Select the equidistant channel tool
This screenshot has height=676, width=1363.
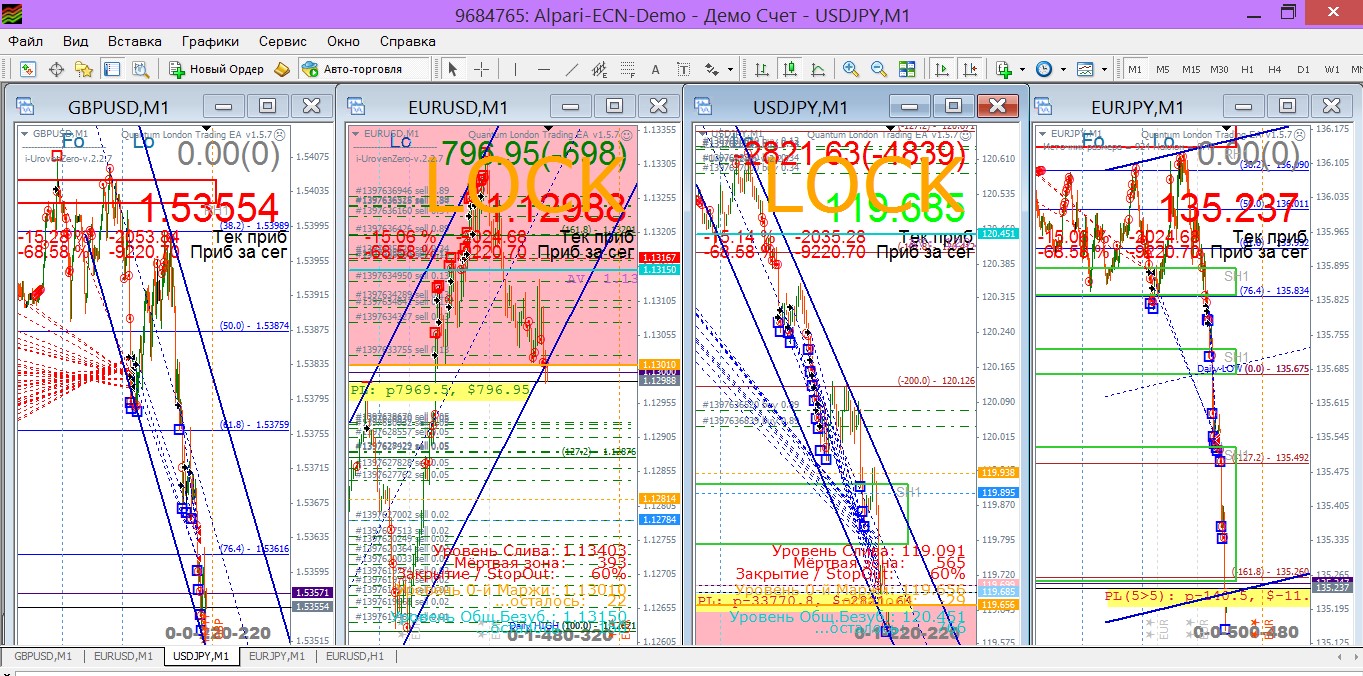tap(600, 69)
